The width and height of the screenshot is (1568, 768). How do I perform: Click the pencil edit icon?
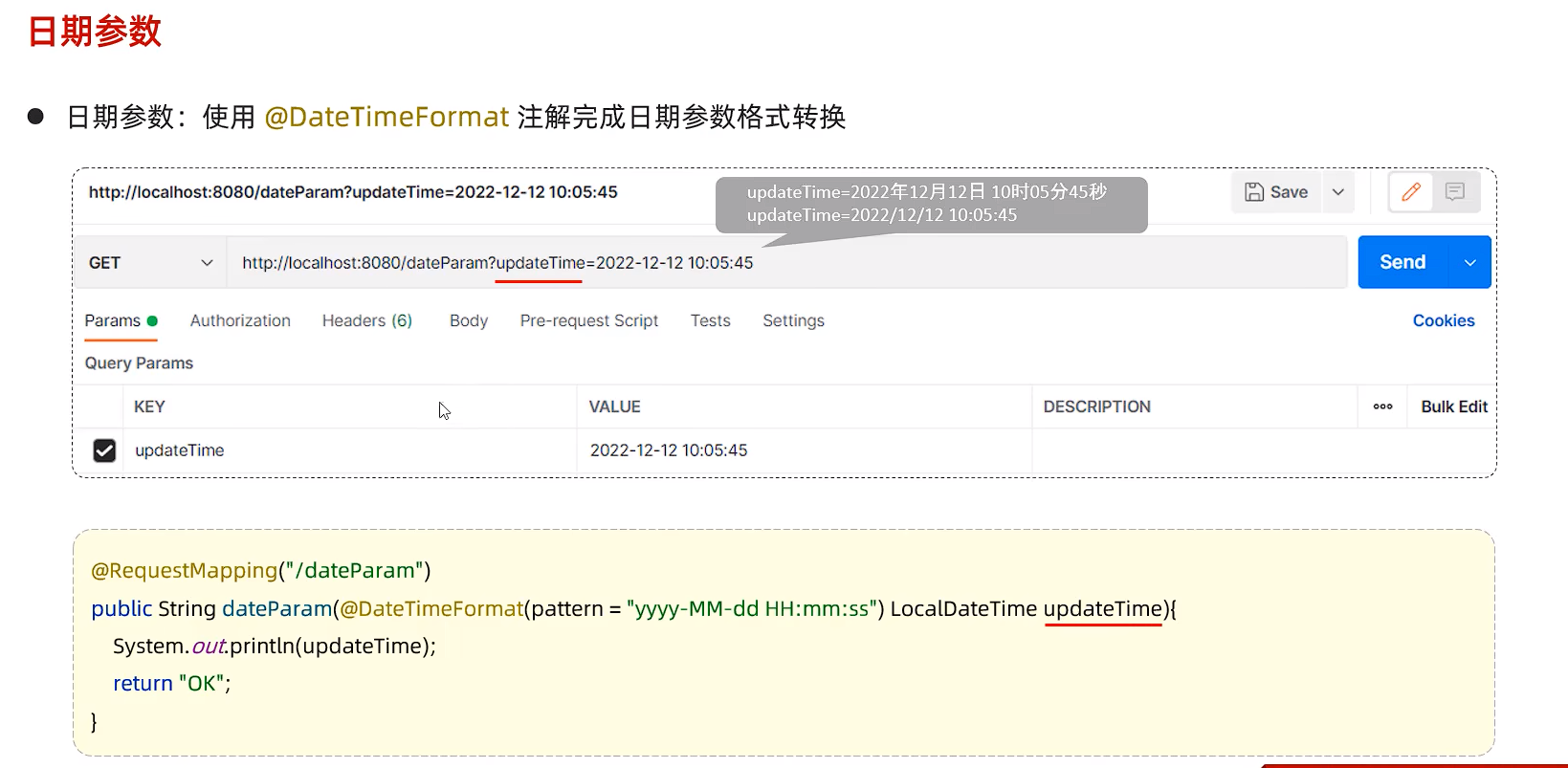click(x=1410, y=192)
